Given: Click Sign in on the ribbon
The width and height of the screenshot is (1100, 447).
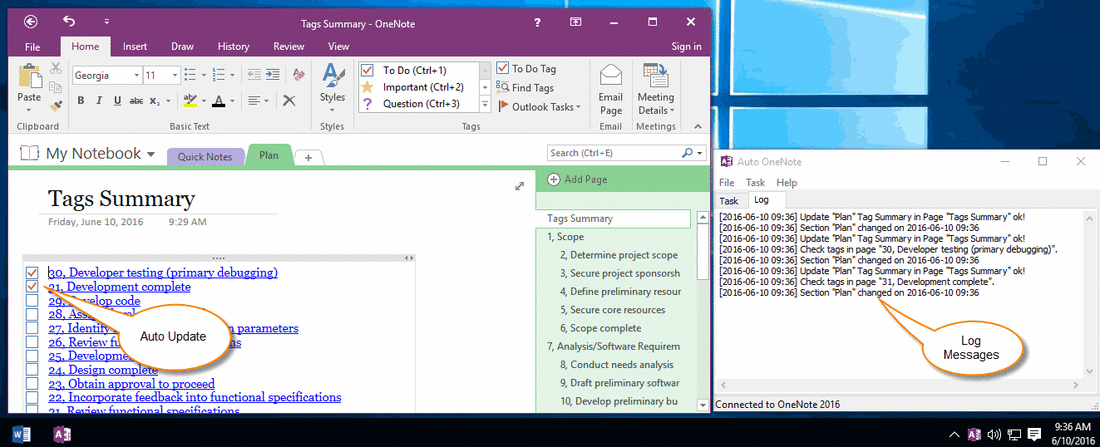Looking at the screenshot, I should click(686, 46).
